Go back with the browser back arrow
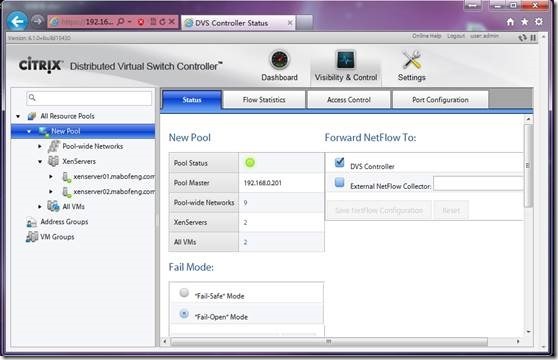This screenshot has height=360, width=558. [17, 21]
